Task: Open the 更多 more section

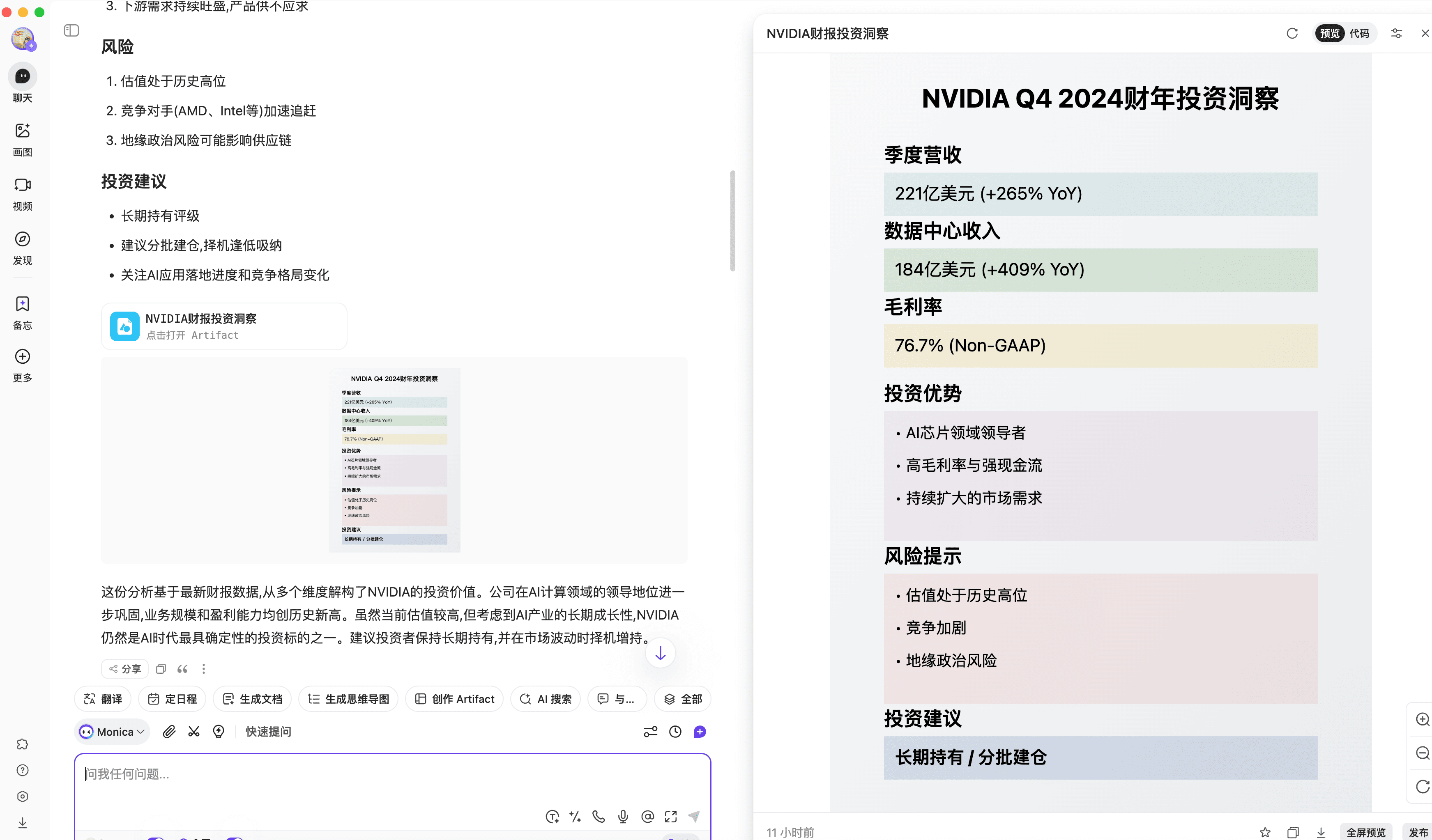Action: tap(23, 366)
